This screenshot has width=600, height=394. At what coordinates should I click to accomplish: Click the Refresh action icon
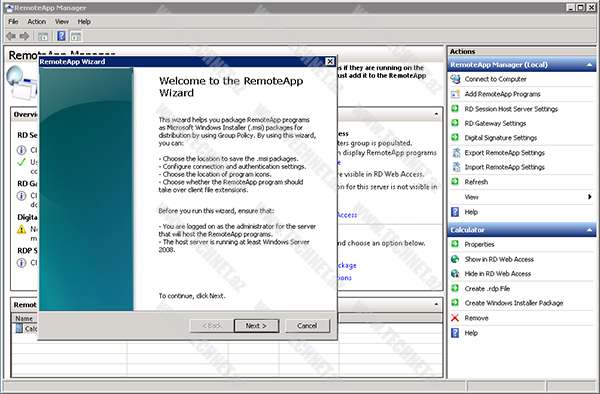pyautogui.click(x=455, y=182)
